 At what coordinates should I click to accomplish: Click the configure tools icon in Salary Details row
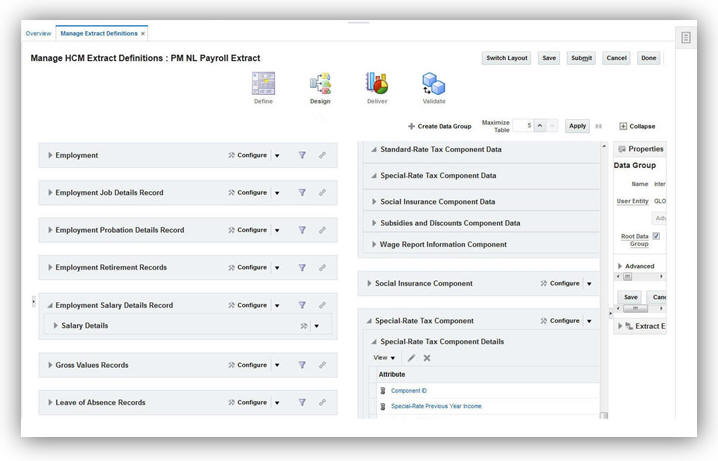304,326
